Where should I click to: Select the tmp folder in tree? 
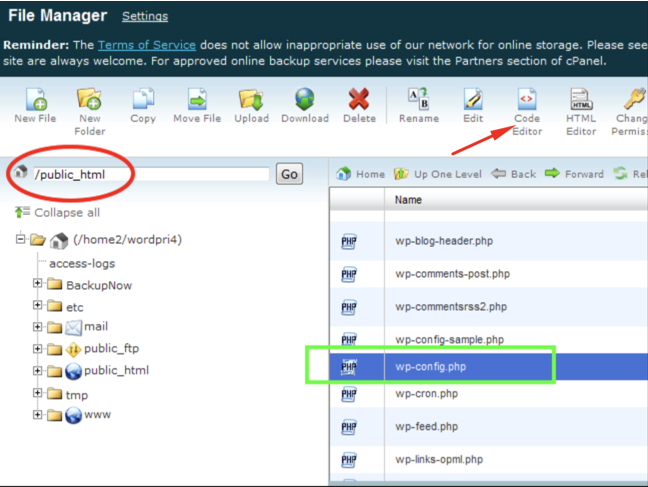pyautogui.click(x=77, y=395)
